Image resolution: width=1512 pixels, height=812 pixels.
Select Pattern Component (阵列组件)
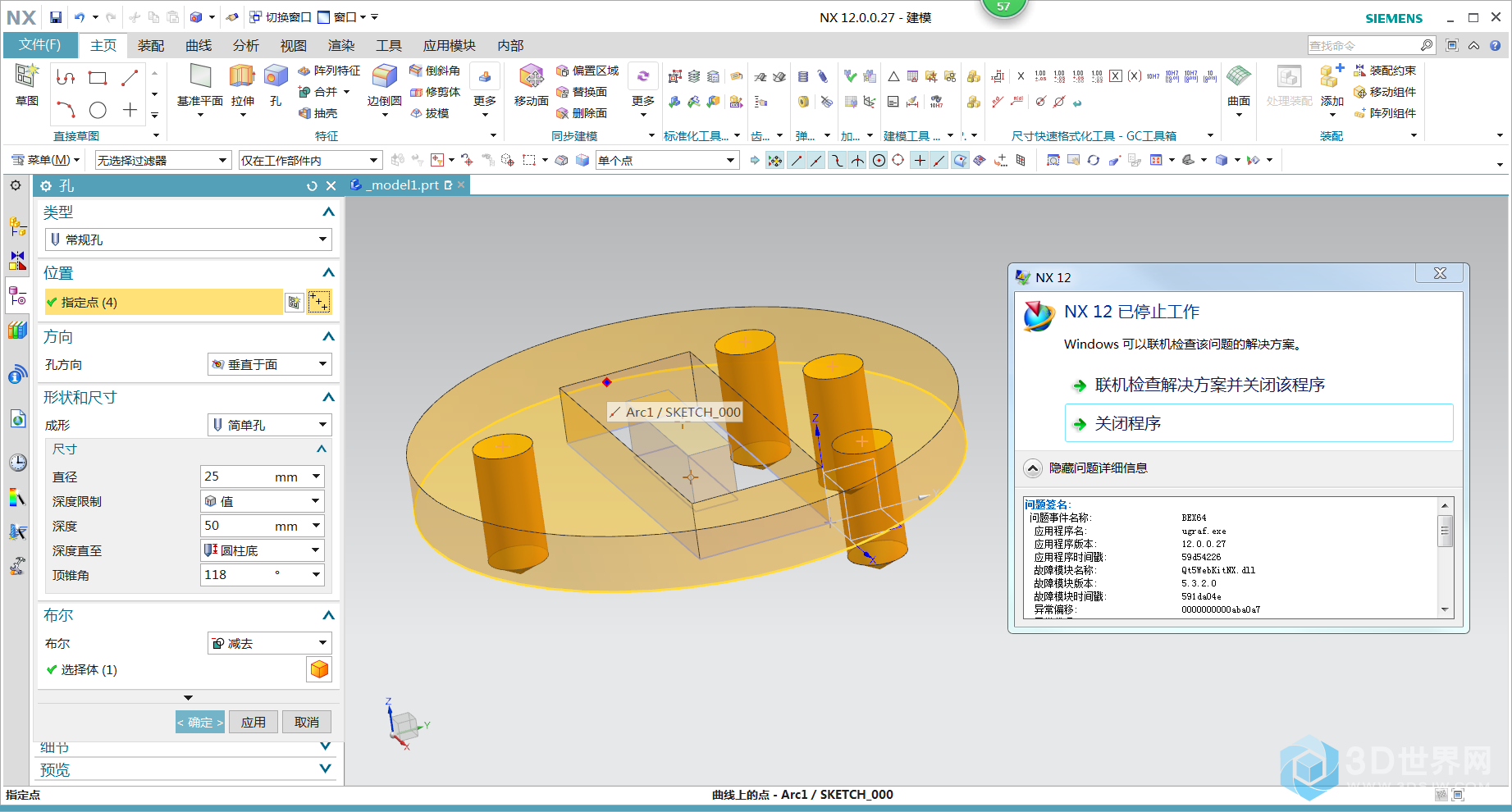[1385, 113]
